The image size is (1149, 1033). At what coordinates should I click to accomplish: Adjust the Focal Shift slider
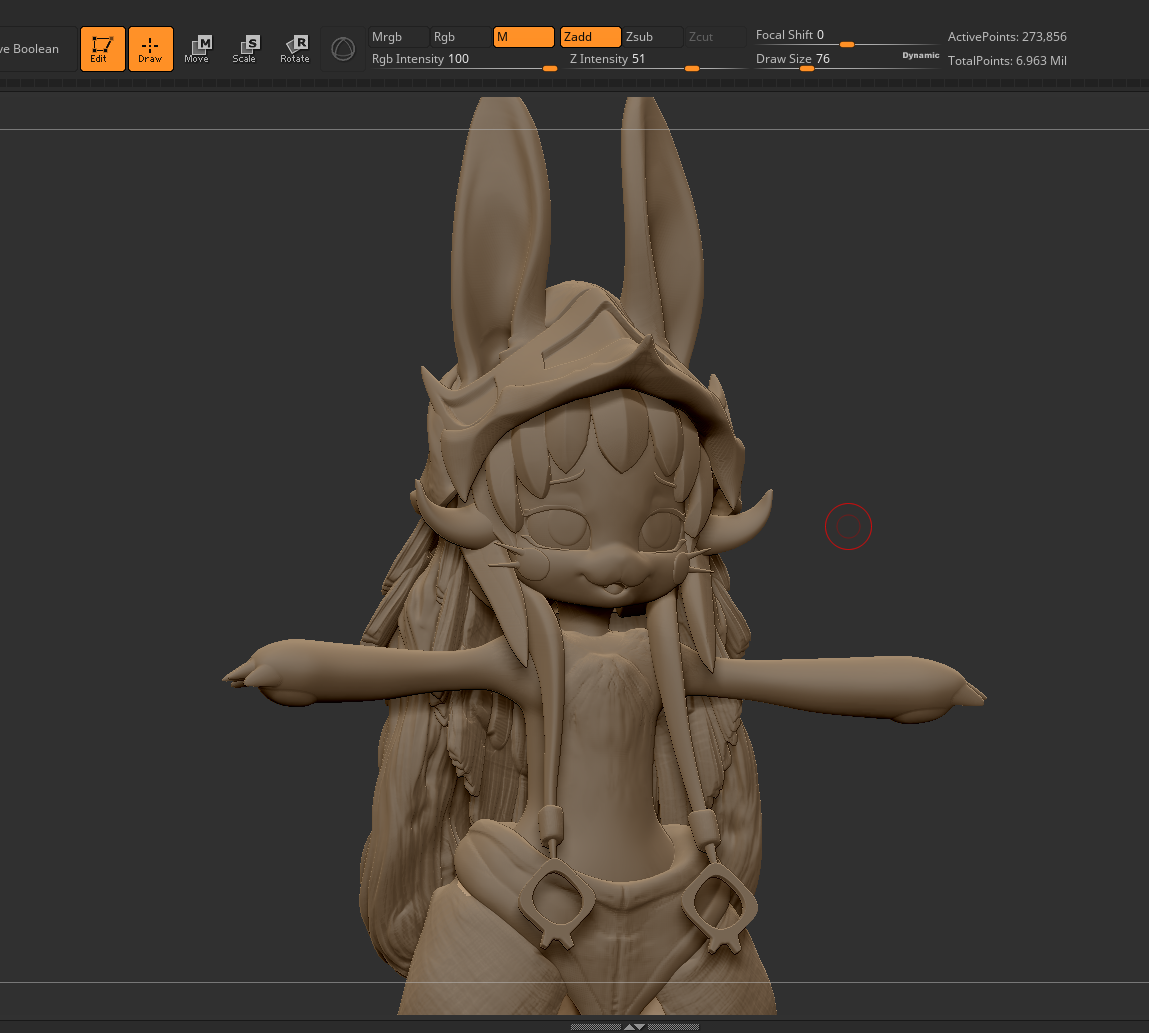coord(846,37)
